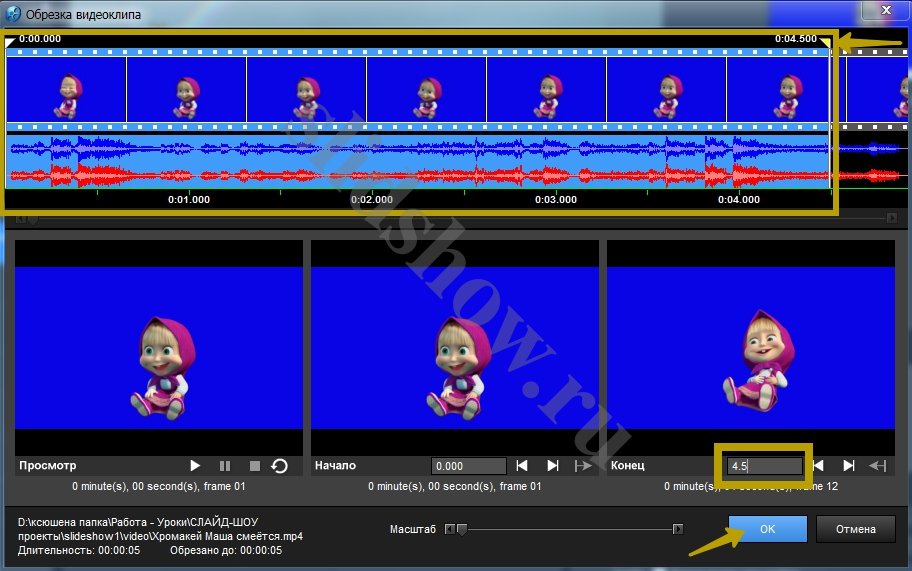The image size is (912, 571).
Task: Click the end trim marker at 0:04.500
Action: point(826,42)
